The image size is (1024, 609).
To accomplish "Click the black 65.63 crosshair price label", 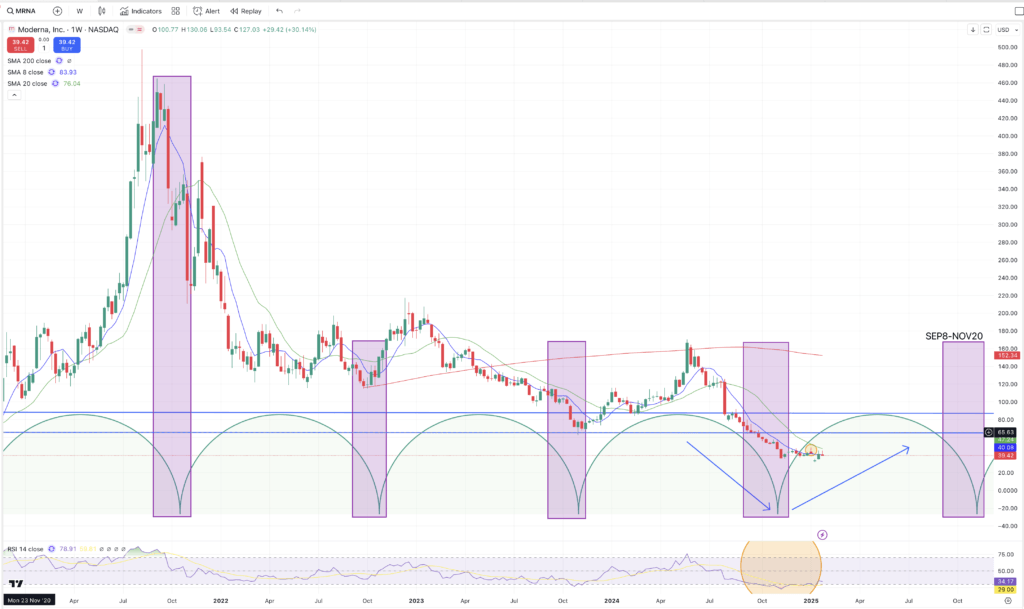I will [1006, 432].
